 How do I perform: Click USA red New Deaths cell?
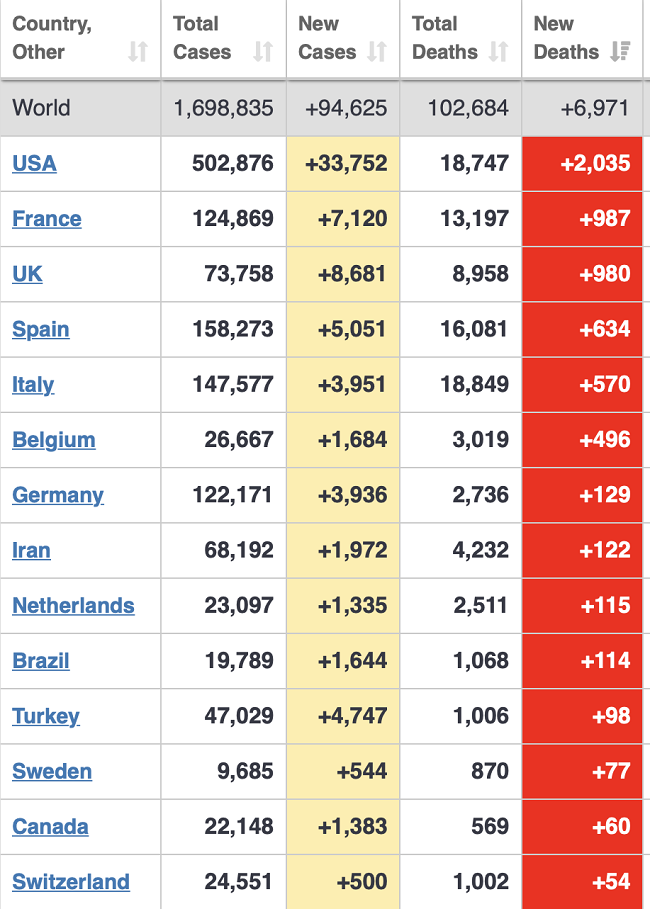582,163
